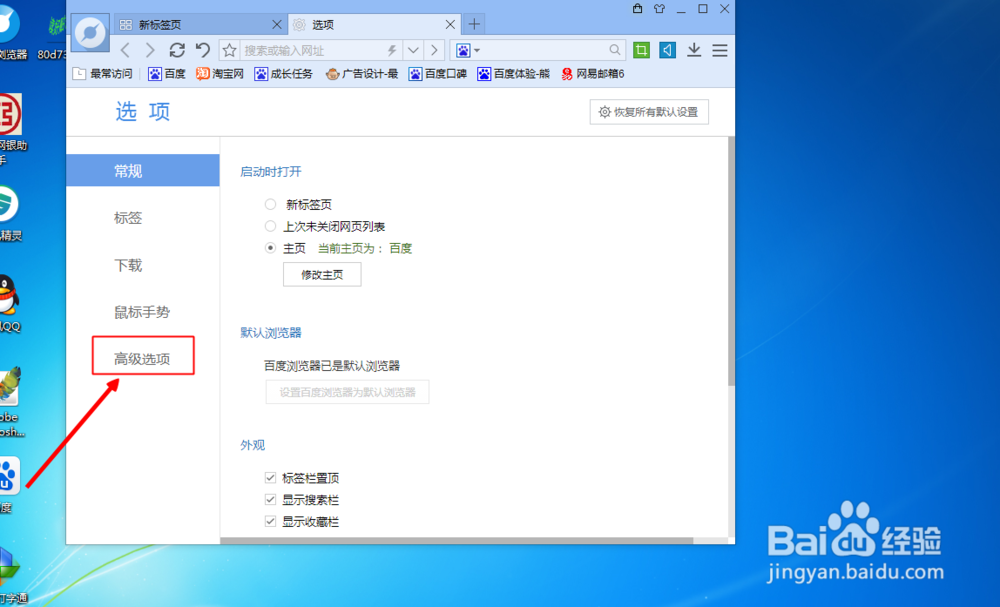Select the 新标签页 startup radio button

tap(270, 204)
